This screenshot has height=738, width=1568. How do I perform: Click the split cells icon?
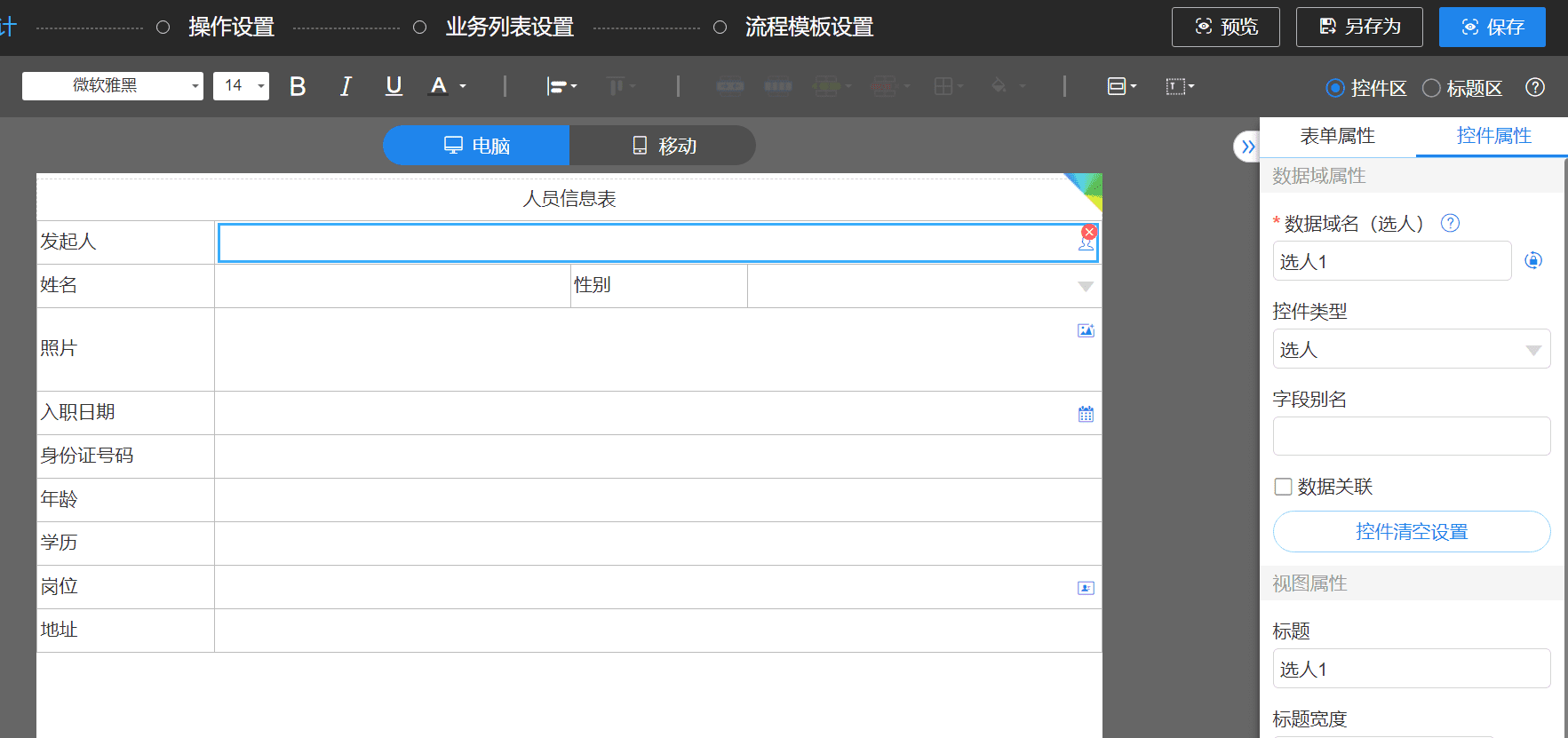tap(778, 86)
